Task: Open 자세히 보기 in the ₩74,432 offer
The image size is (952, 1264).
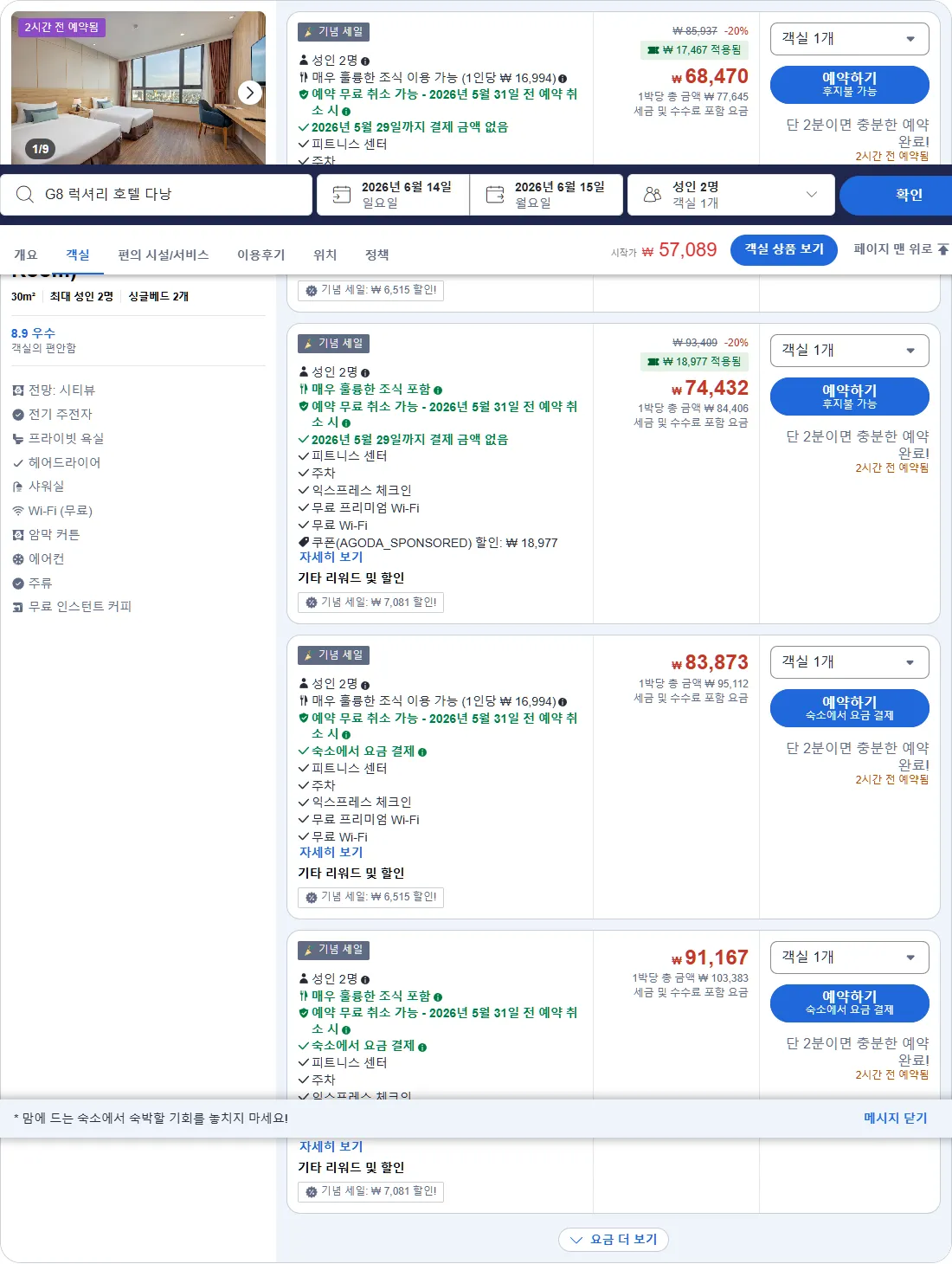Action: point(331,558)
